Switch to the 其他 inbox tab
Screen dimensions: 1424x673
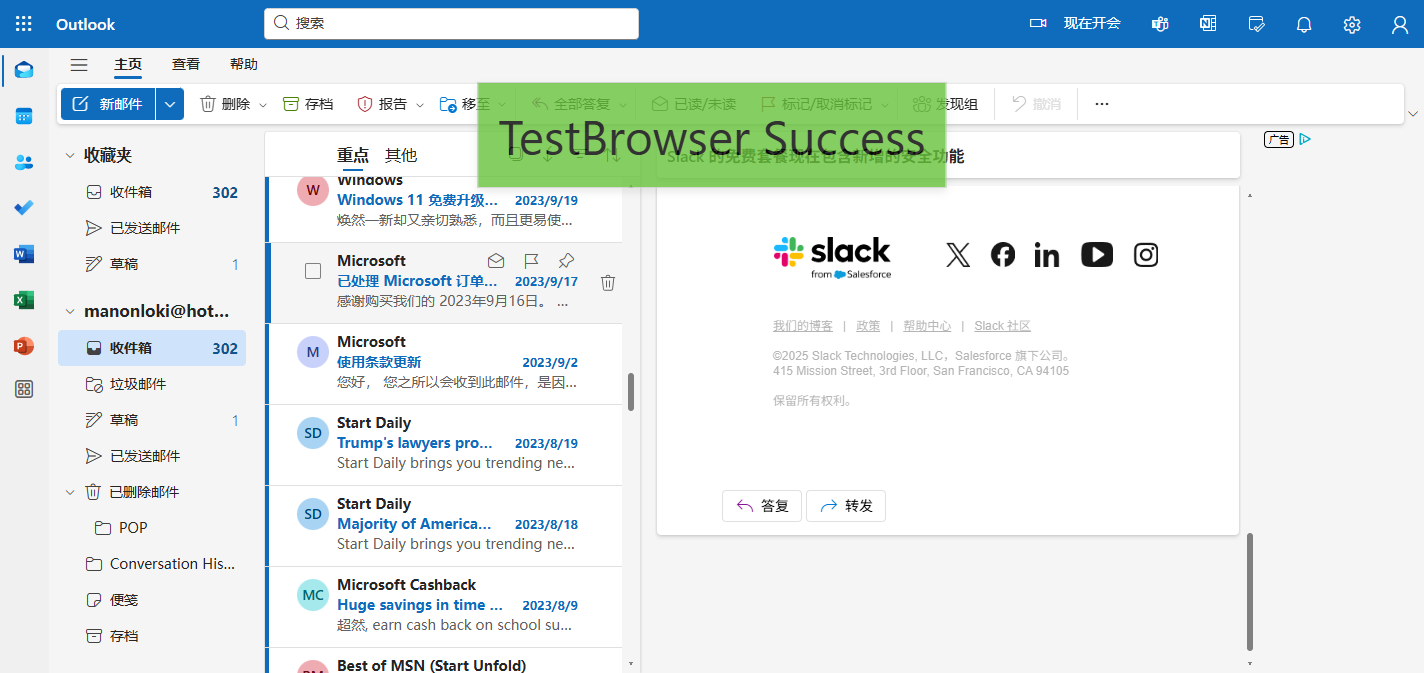click(x=401, y=155)
